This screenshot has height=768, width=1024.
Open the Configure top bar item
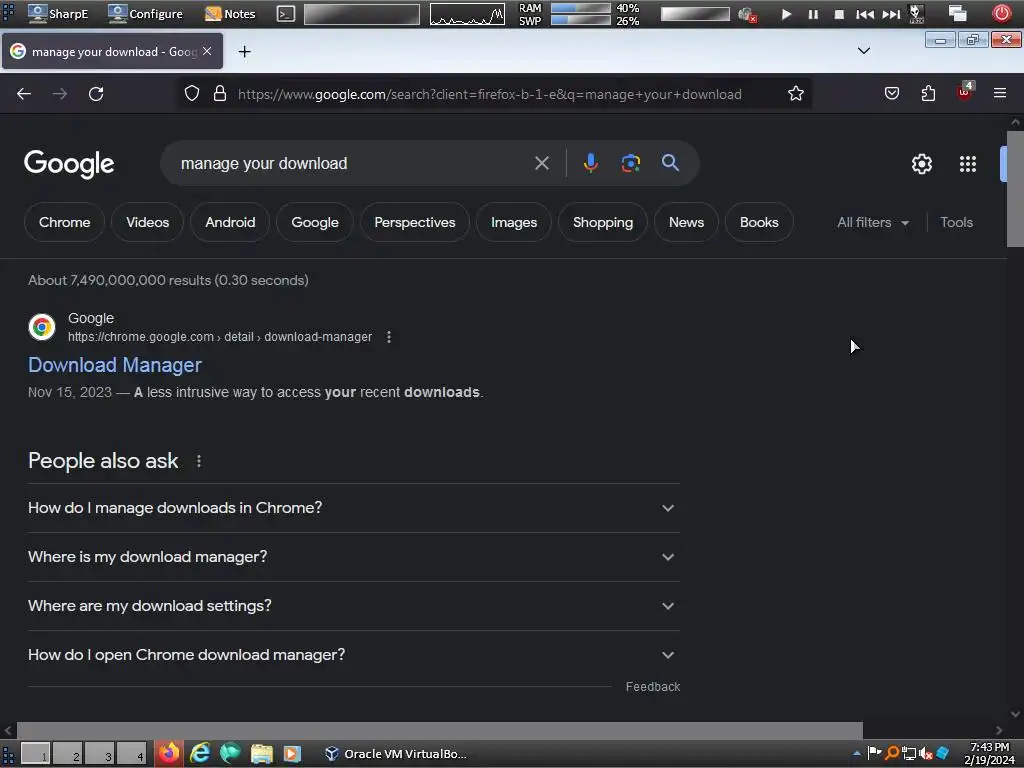click(x=146, y=14)
